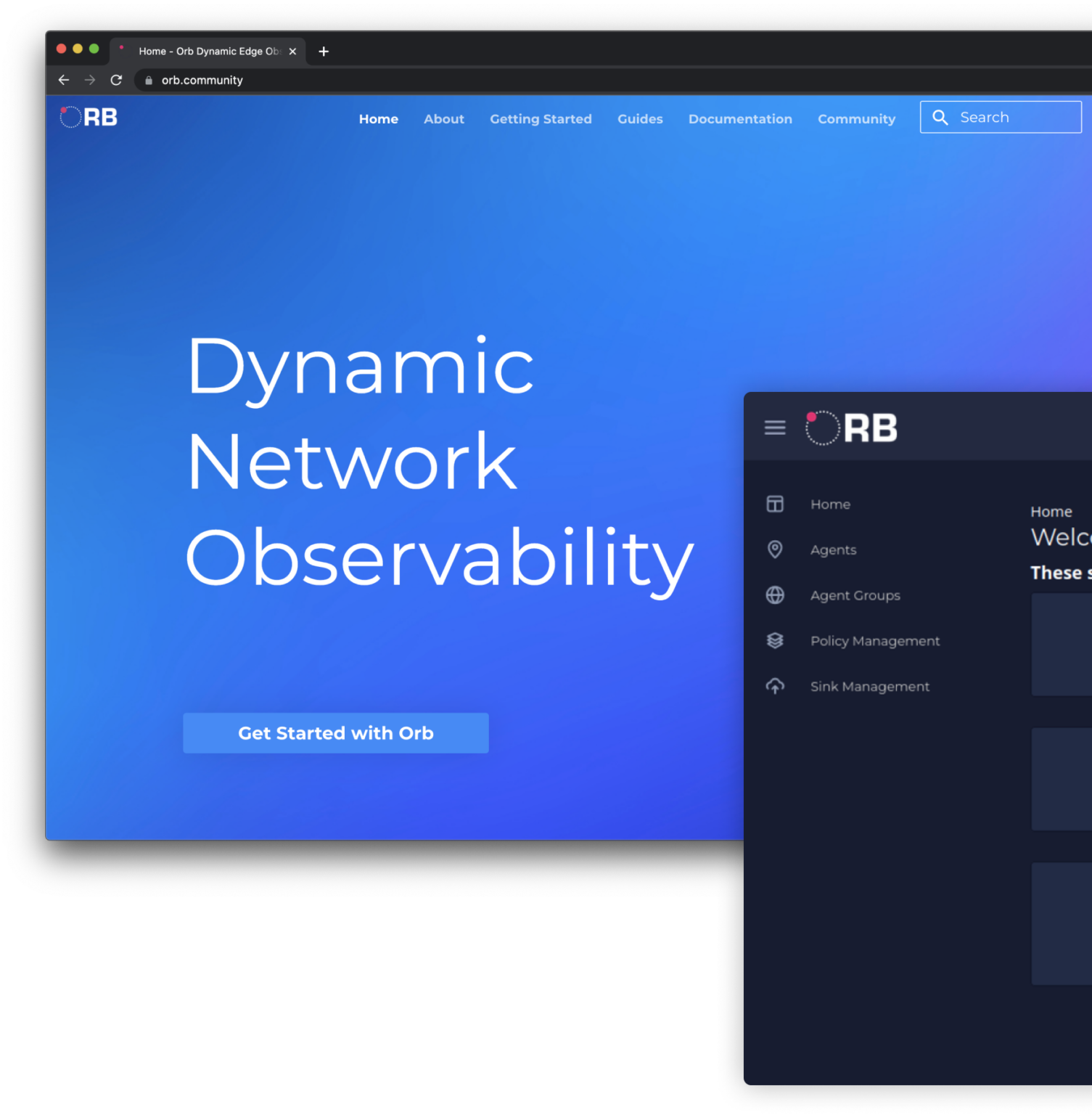Click the browser back arrow
1092x1115 pixels.
point(64,80)
